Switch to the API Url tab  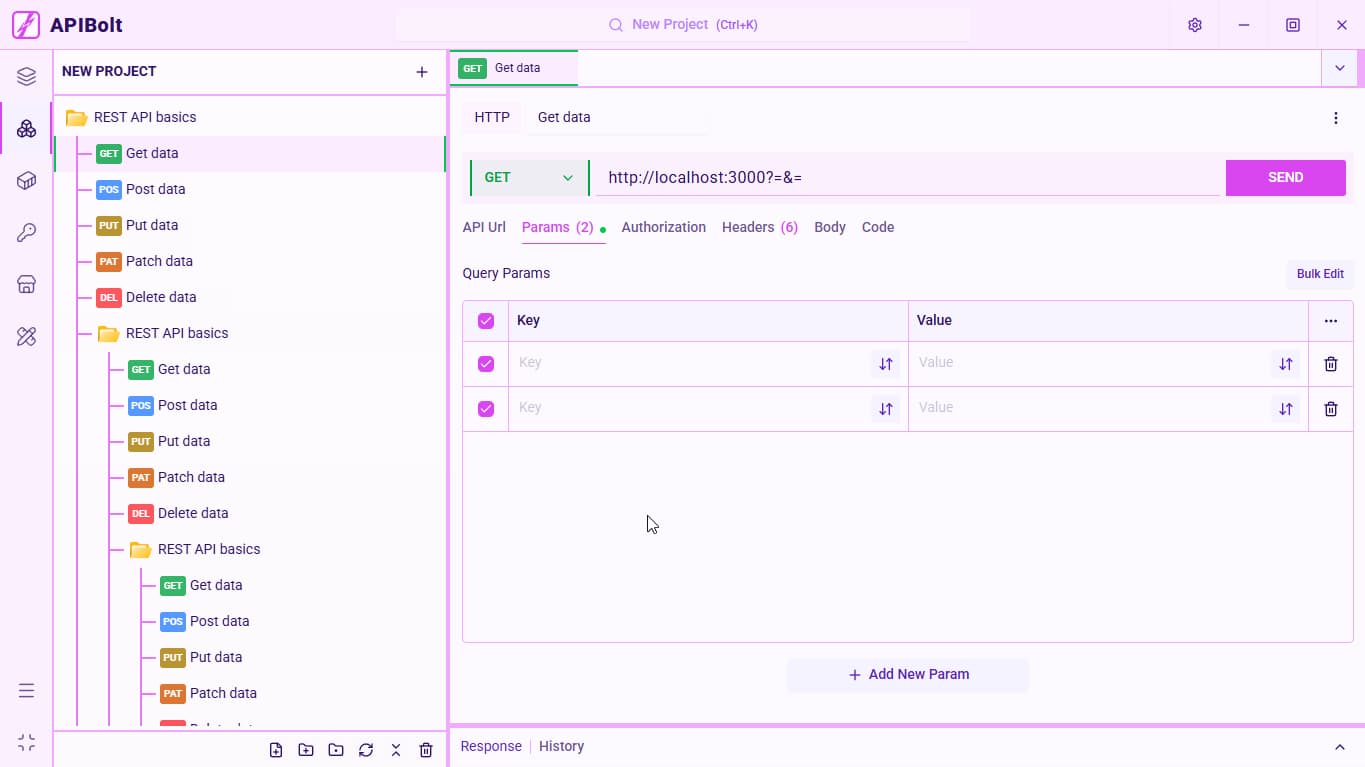click(x=484, y=227)
